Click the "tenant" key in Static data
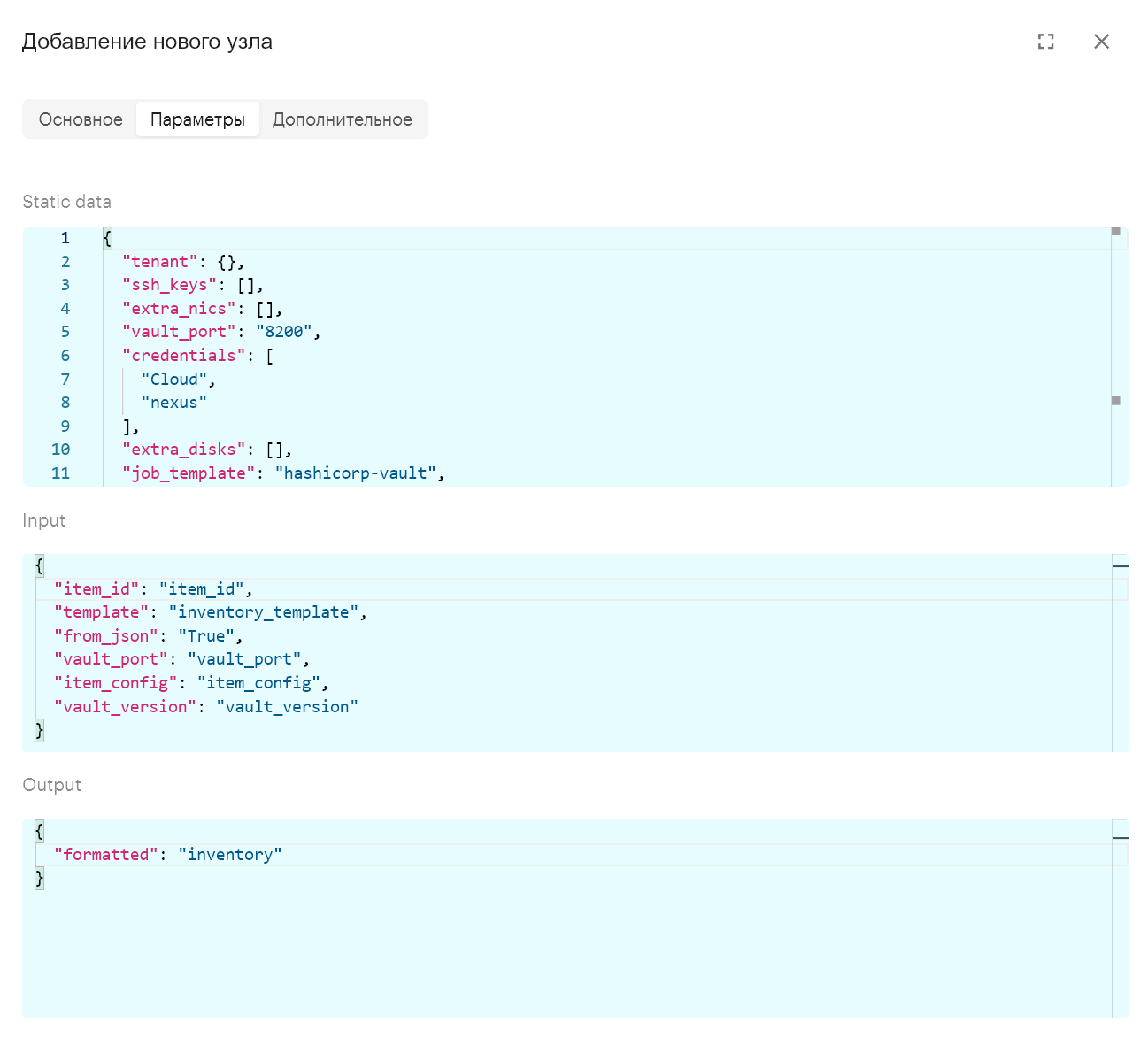This screenshot has width=1148, height=1038. point(160,262)
